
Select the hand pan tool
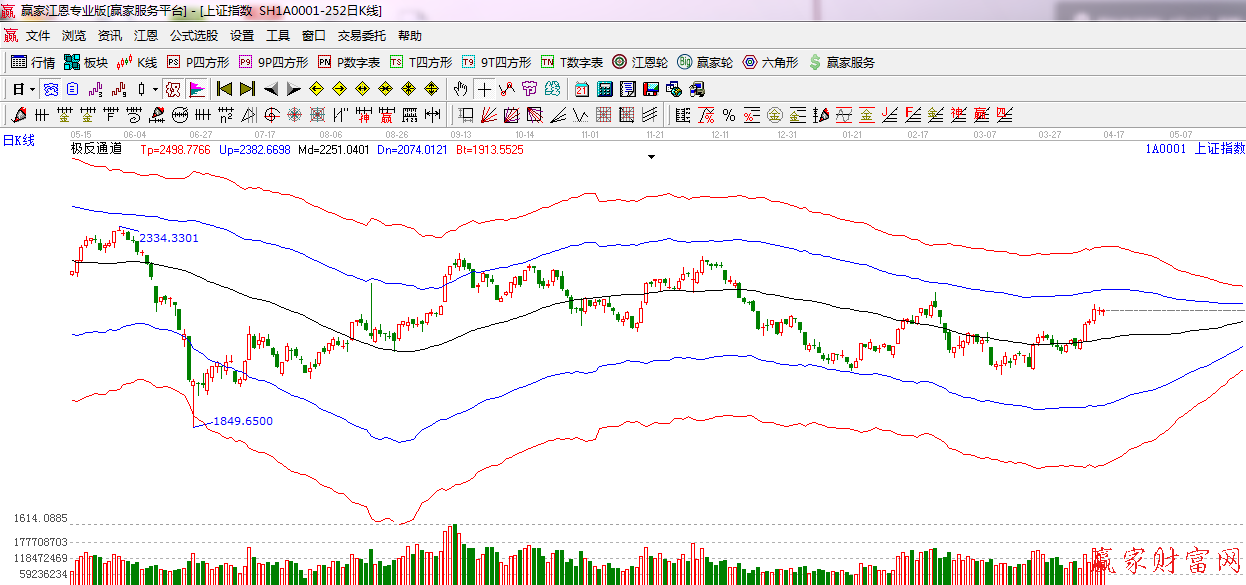(461, 89)
